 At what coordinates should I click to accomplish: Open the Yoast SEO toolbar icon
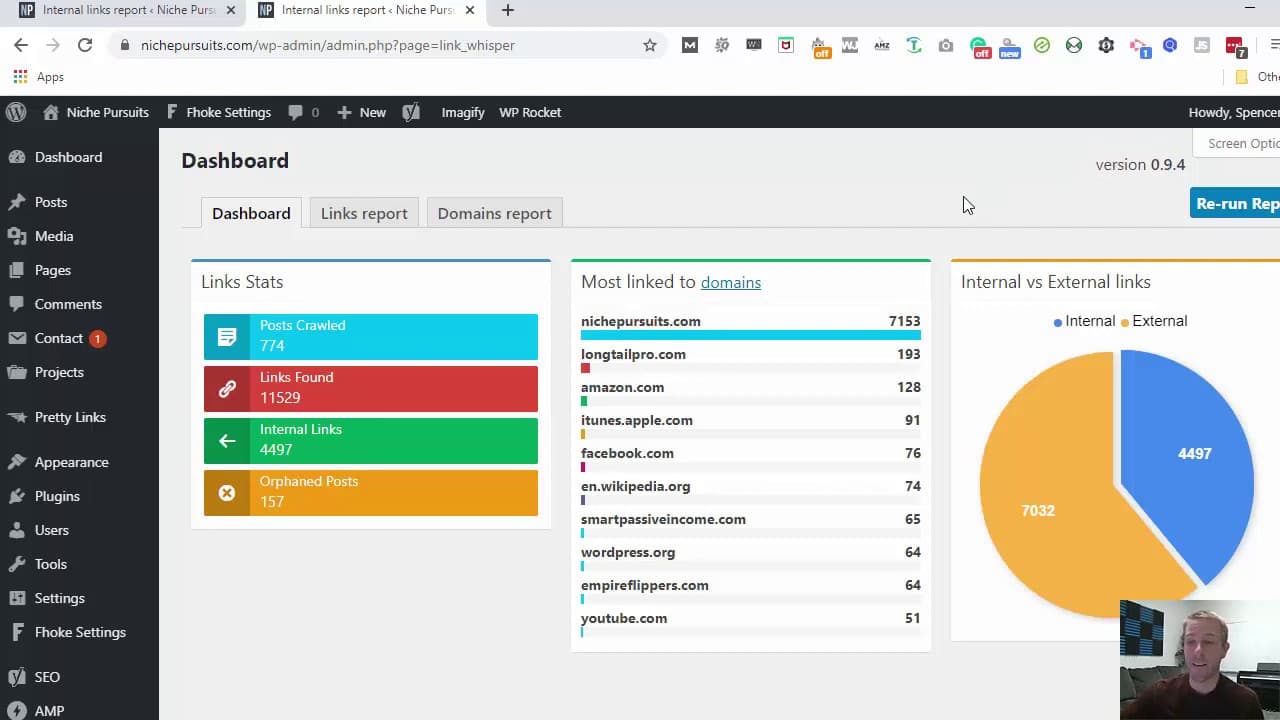(x=411, y=112)
